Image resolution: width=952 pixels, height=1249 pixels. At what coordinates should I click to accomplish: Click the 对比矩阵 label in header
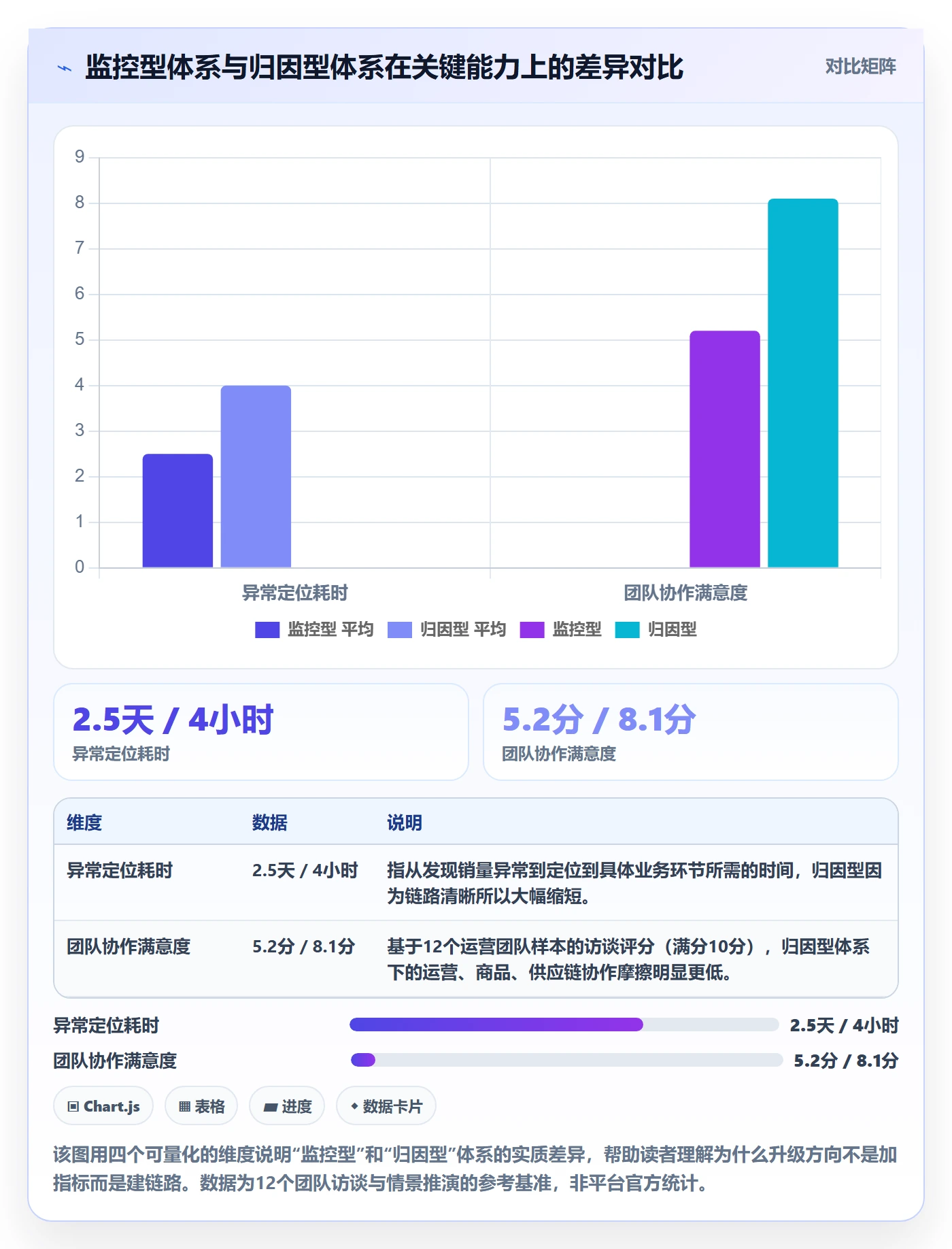860,67
